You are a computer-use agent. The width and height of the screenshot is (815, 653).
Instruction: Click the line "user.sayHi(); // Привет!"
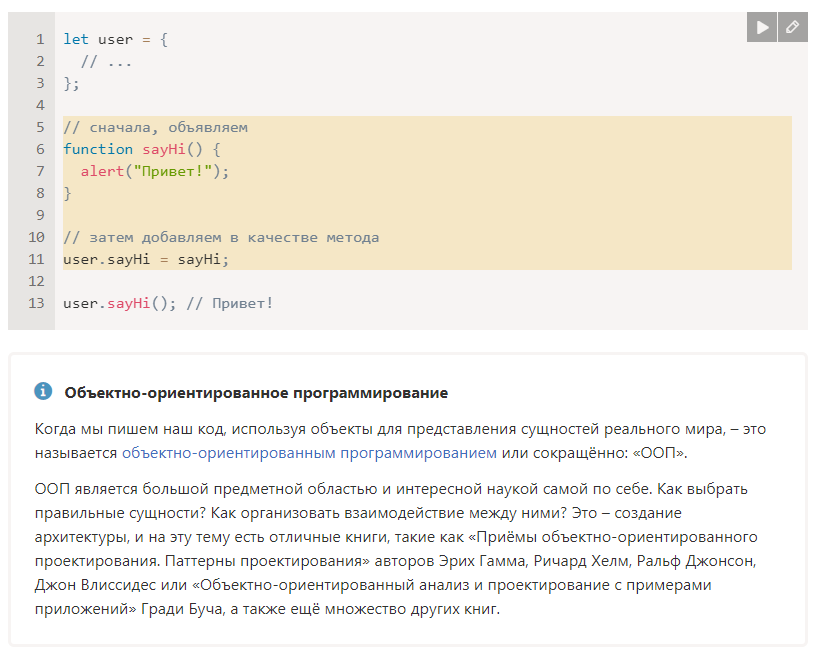(168, 303)
